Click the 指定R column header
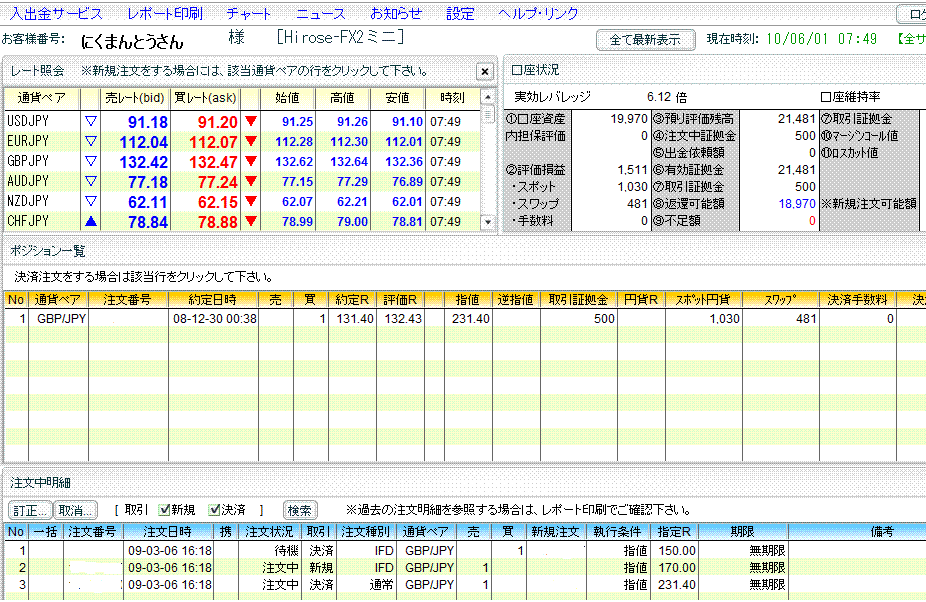Image resolution: width=926 pixels, height=602 pixels. [674, 532]
